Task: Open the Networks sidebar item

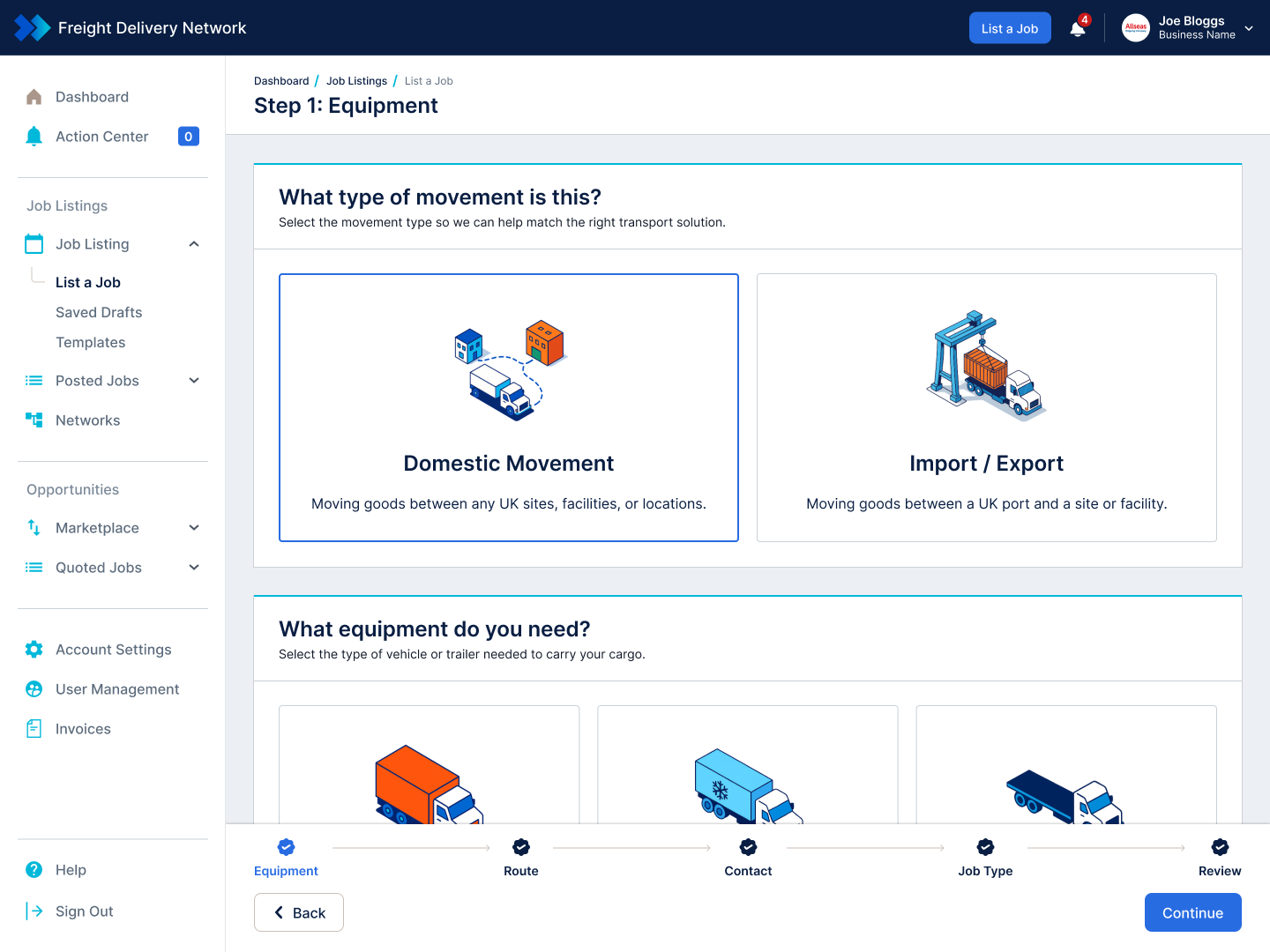Action: (87, 420)
